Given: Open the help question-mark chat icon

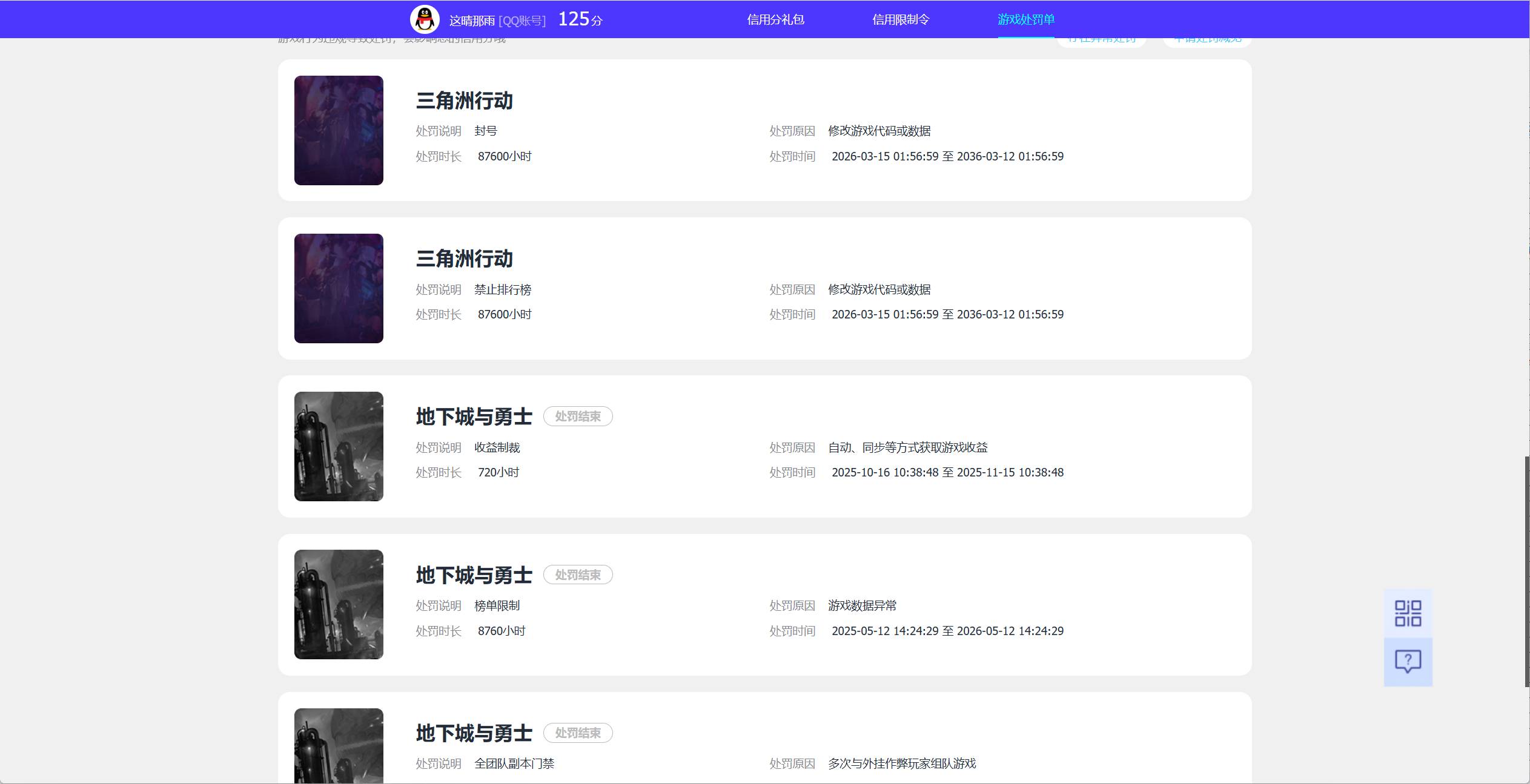Looking at the screenshot, I should (1408, 662).
